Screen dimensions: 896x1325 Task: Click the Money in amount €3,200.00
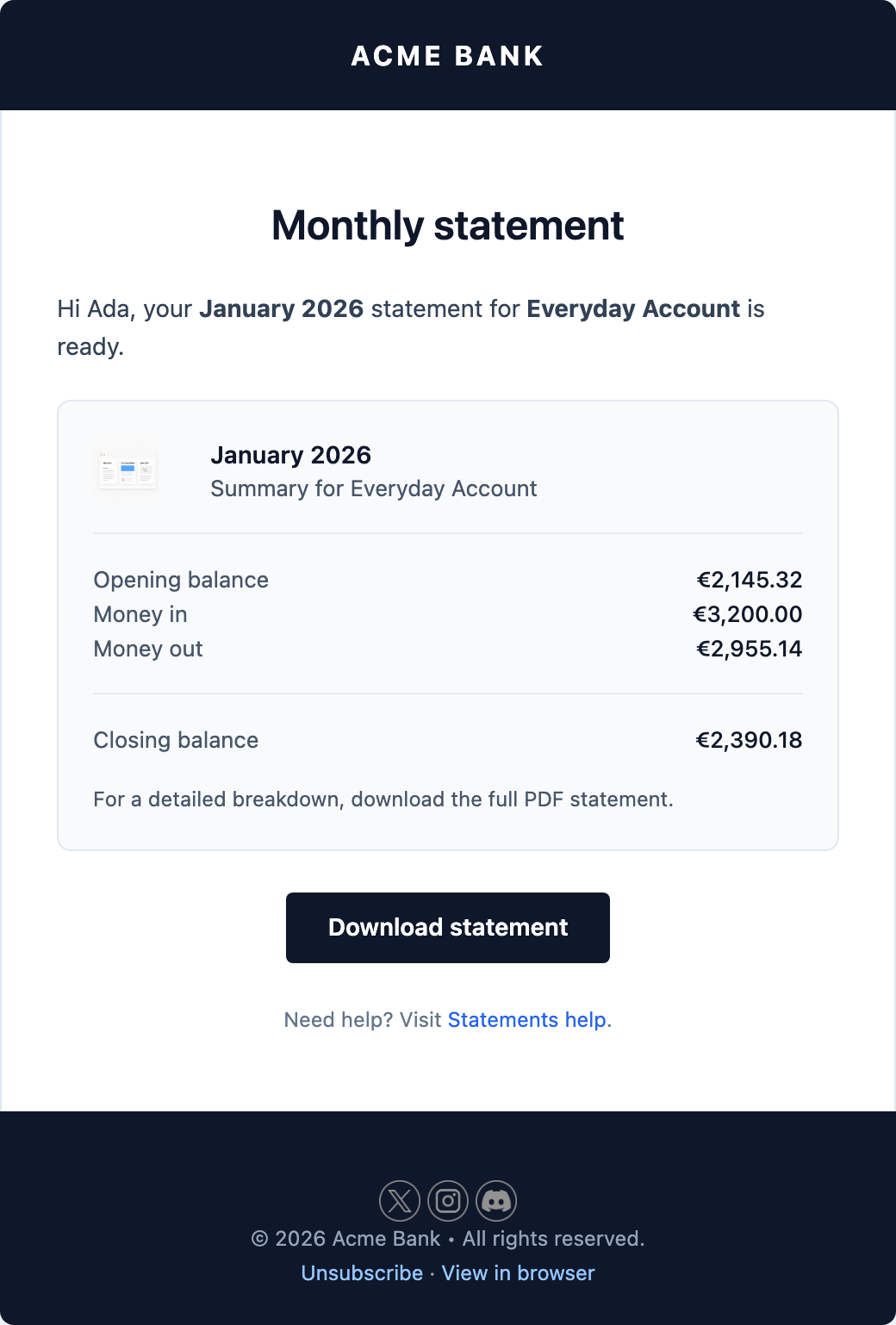pos(747,614)
